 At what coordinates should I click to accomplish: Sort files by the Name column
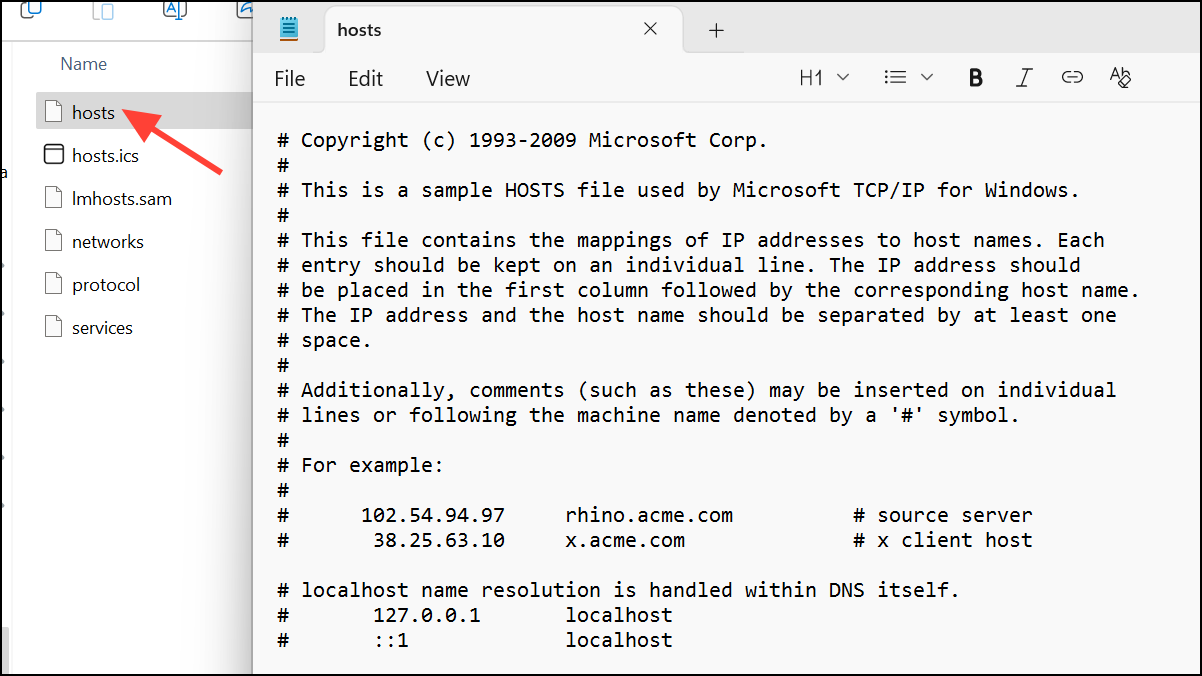click(83, 64)
